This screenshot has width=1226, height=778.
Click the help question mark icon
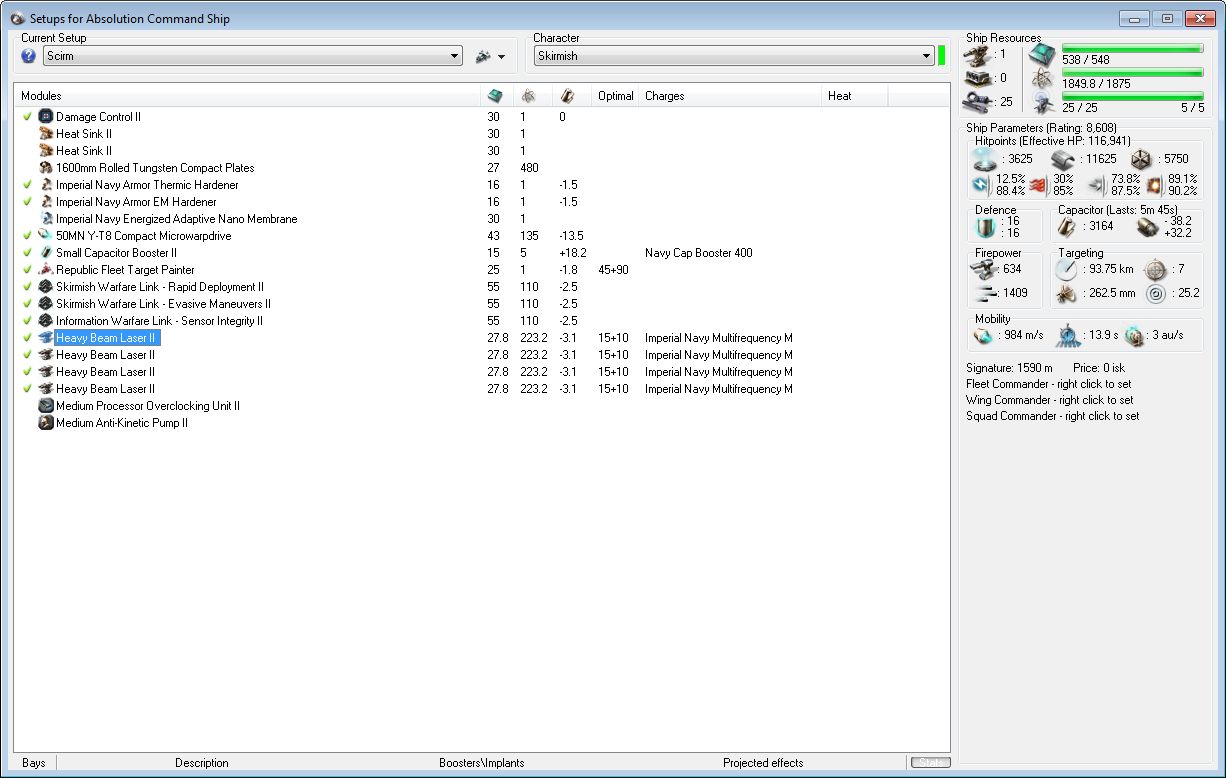point(28,56)
